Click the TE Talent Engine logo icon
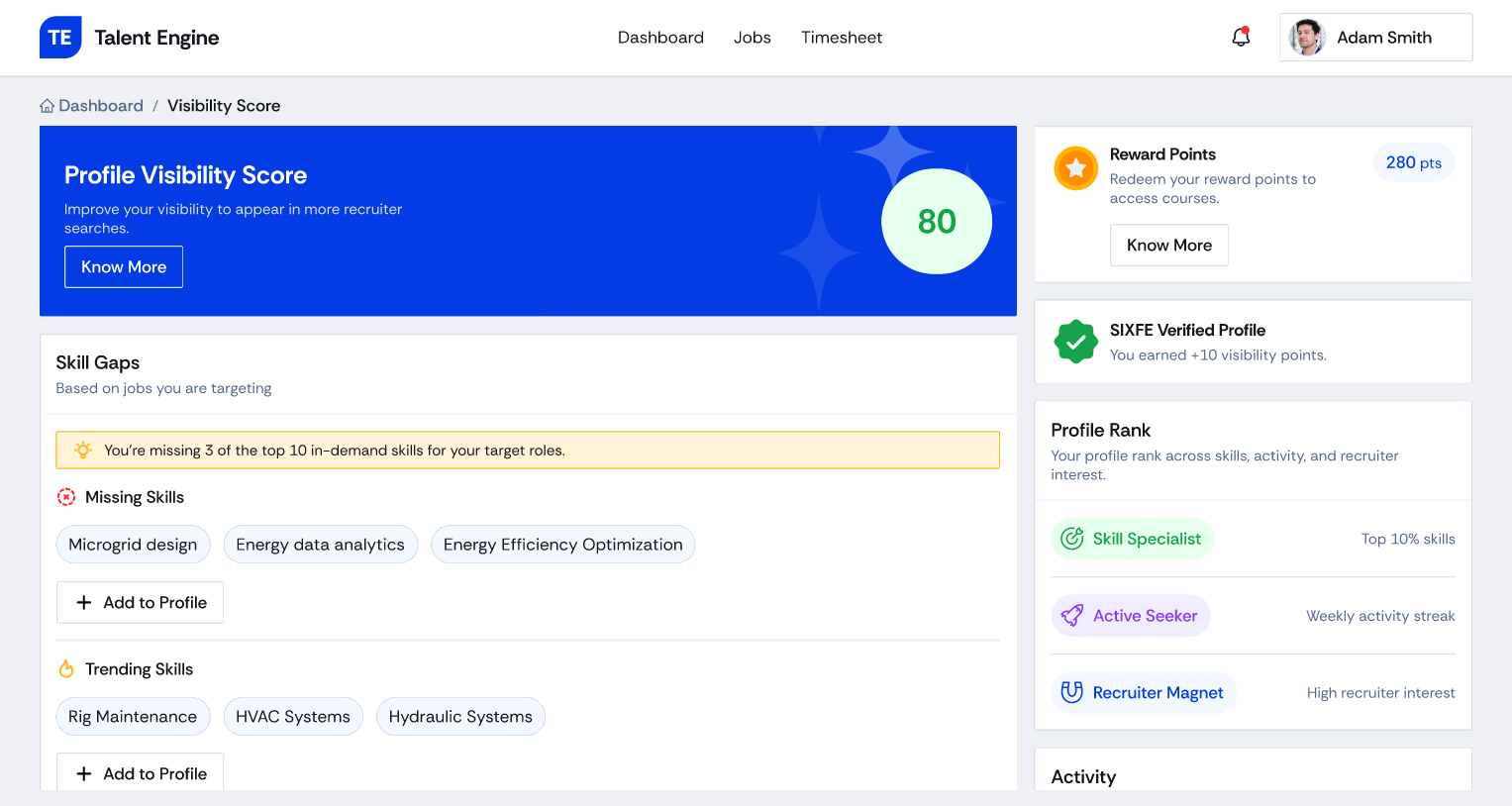This screenshot has width=1512, height=806. coord(60,38)
